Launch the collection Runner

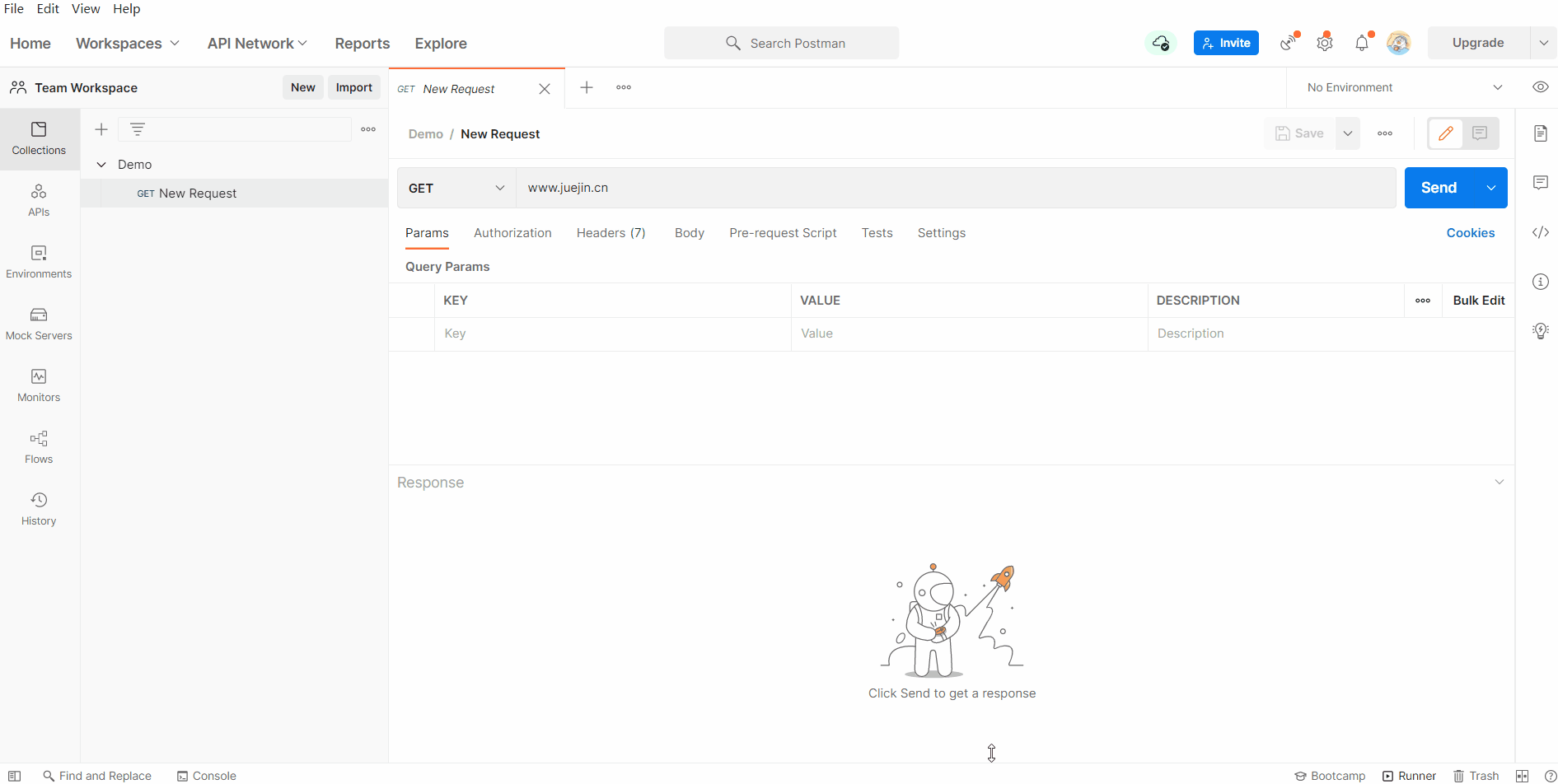(1410, 775)
